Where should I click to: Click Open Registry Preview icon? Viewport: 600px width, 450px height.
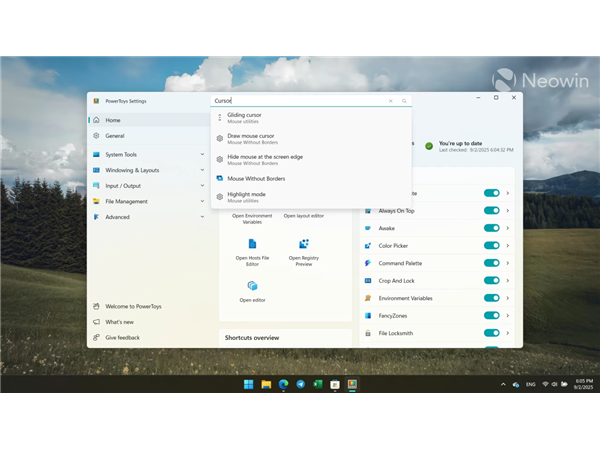(x=304, y=244)
